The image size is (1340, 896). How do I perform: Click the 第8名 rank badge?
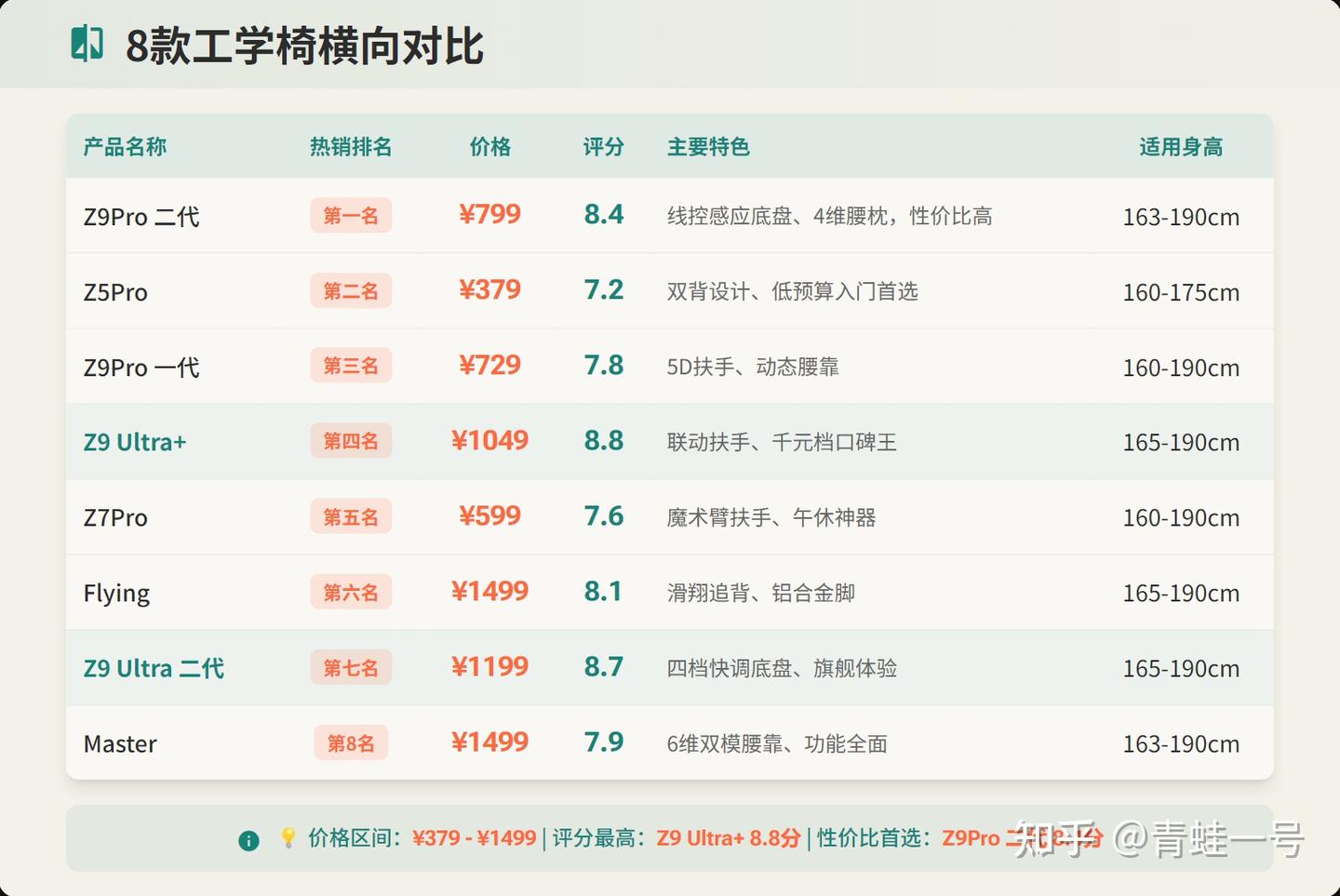click(351, 742)
